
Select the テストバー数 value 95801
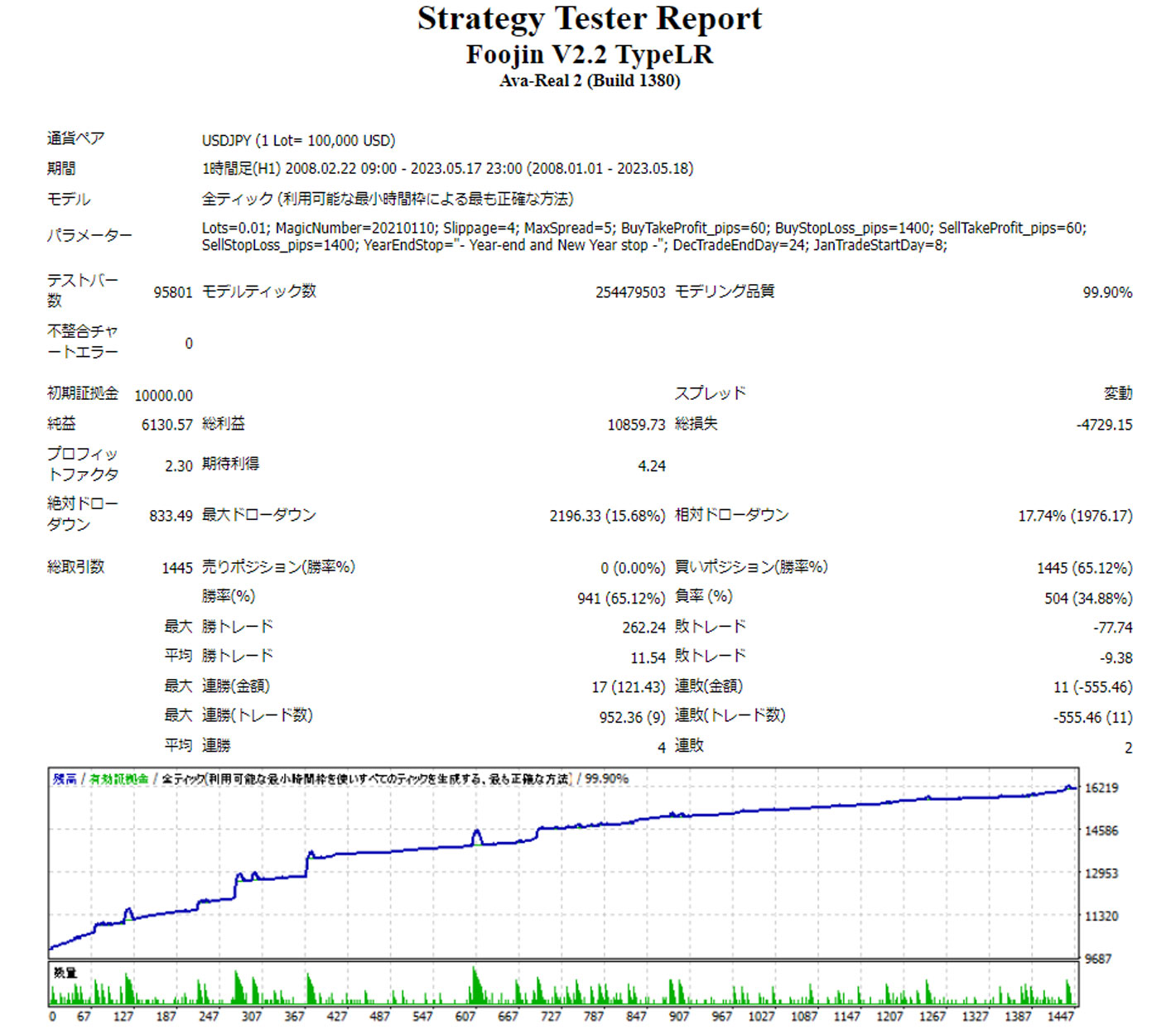pos(173,292)
